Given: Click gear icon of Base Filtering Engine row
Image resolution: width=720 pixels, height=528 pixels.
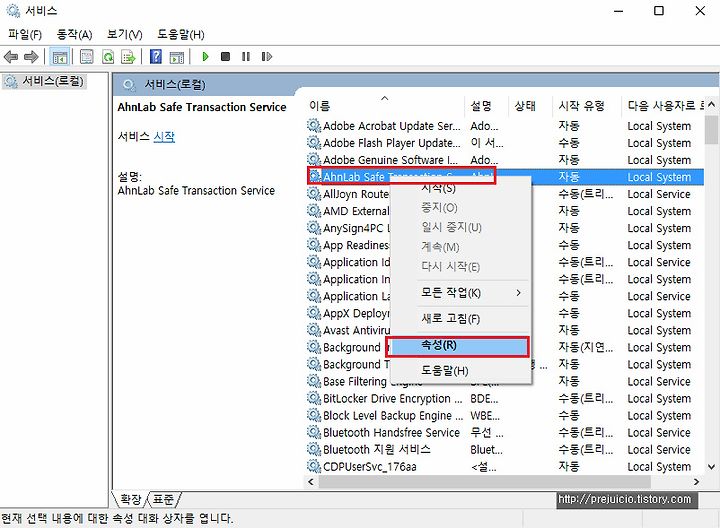Looking at the screenshot, I should (314, 381).
